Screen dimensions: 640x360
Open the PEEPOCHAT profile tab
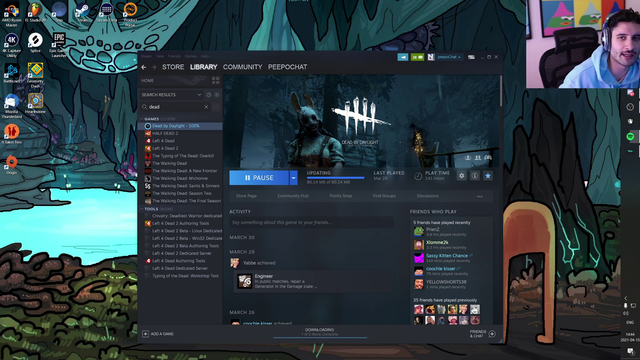287,67
